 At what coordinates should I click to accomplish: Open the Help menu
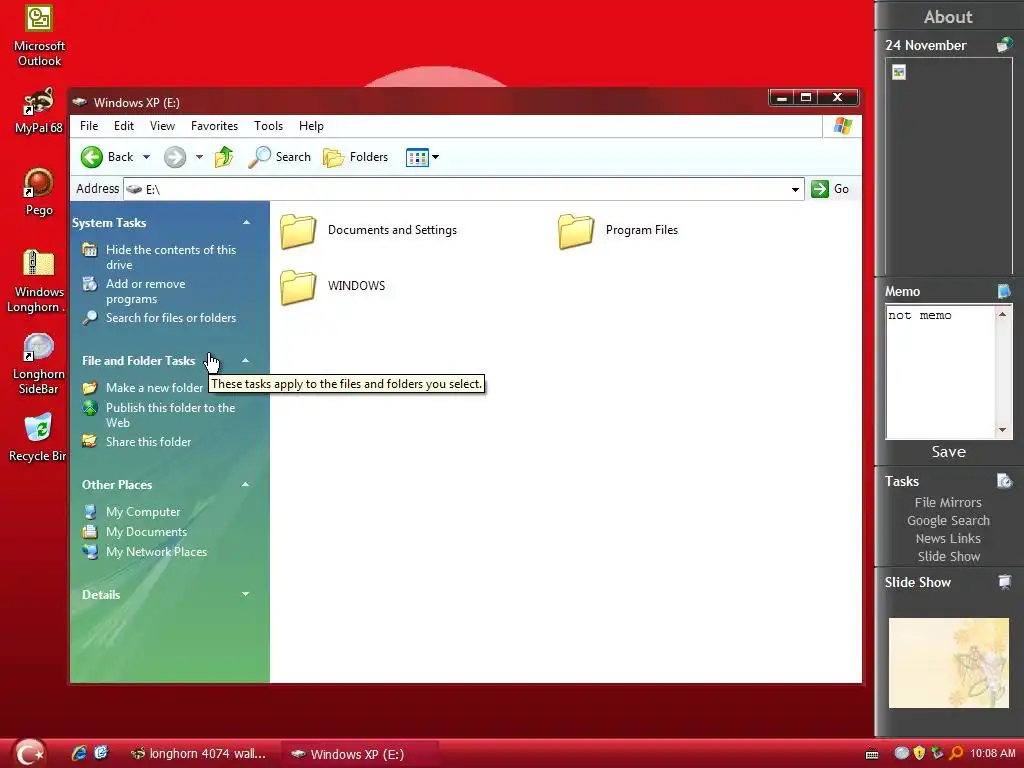(x=311, y=126)
